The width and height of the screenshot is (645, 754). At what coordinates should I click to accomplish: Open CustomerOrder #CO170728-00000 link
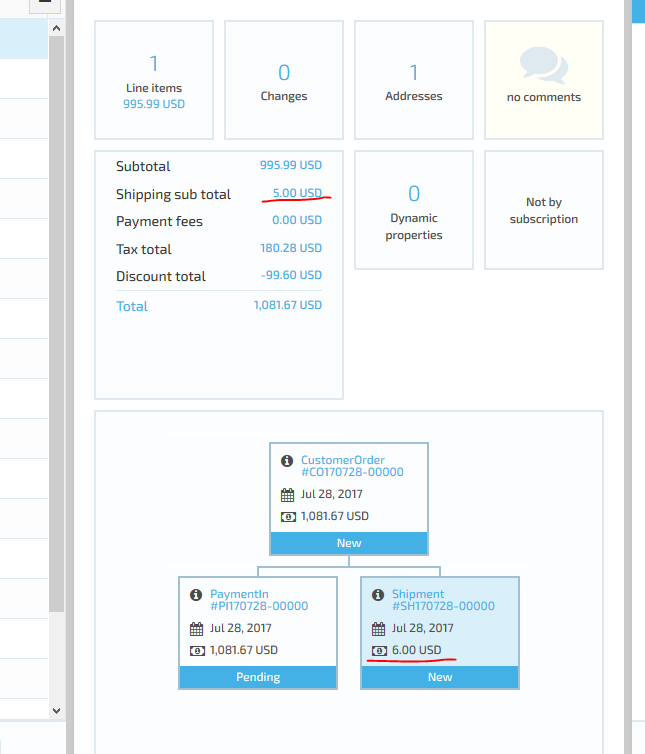(x=352, y=466)
